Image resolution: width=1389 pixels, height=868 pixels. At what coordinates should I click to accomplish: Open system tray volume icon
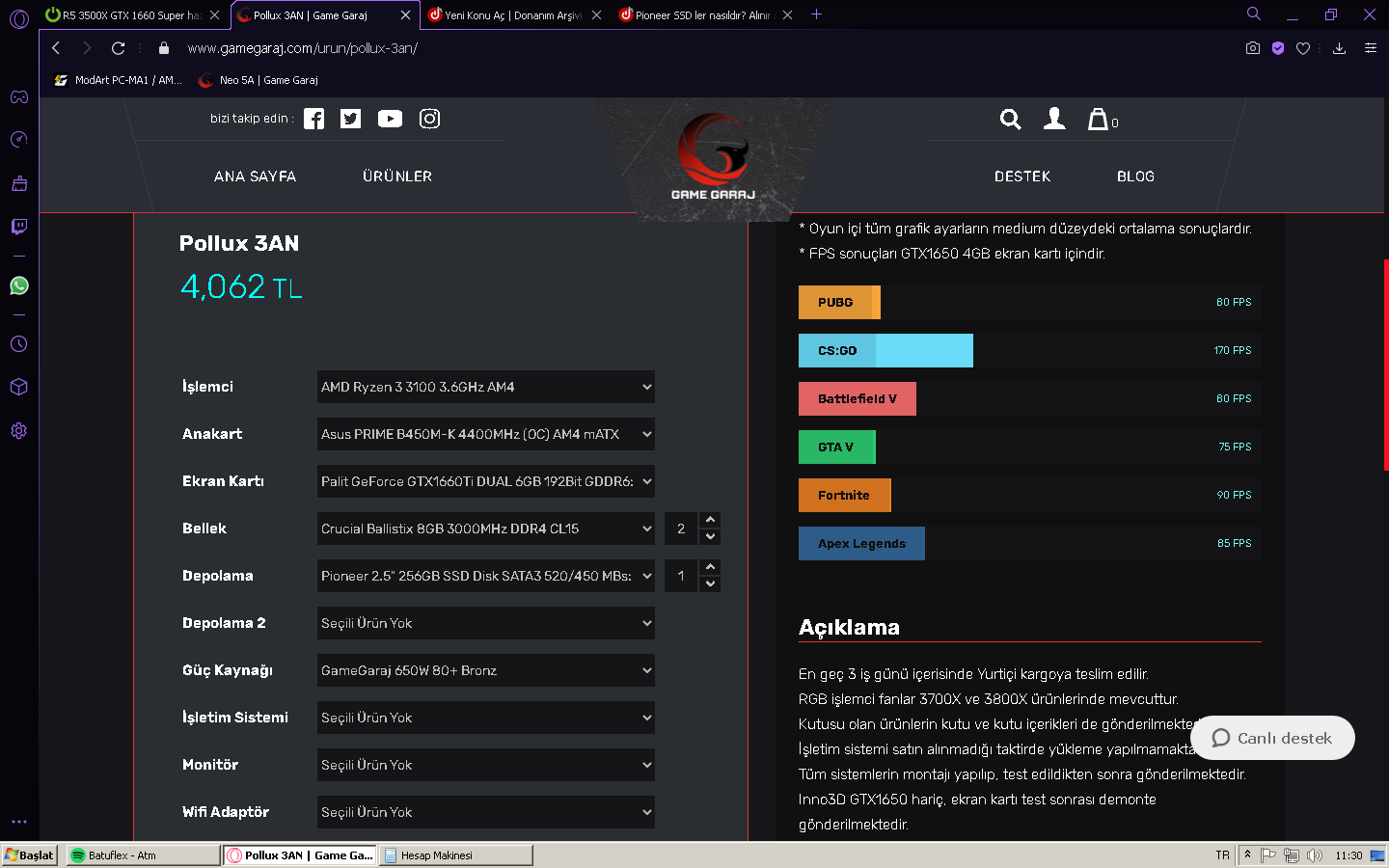(1314, 855)
